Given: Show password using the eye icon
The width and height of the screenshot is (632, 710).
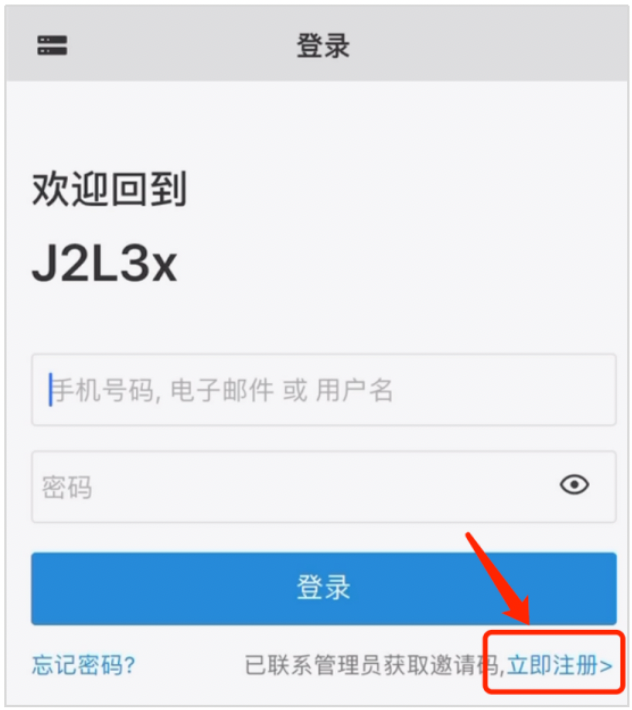Looking at the screenshot, I should pos(574,485).
